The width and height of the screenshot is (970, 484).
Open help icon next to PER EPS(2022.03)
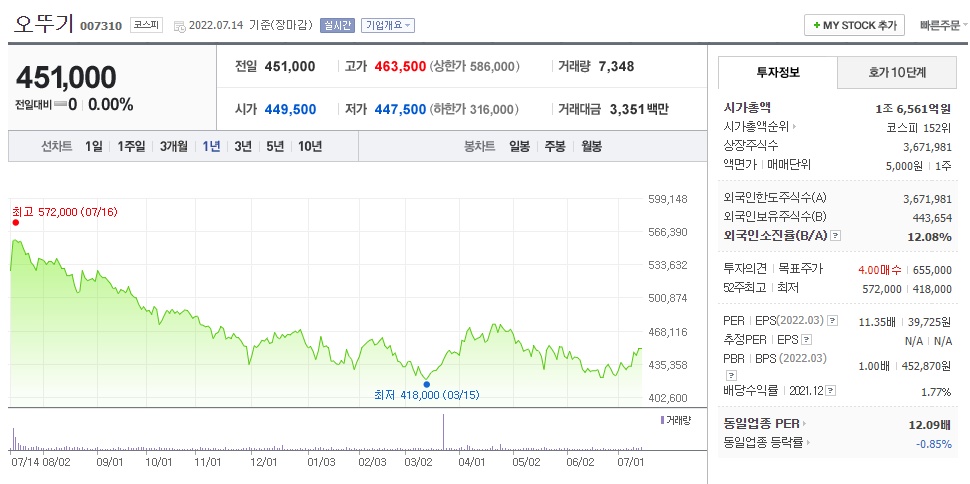click(x=833, y=321)
